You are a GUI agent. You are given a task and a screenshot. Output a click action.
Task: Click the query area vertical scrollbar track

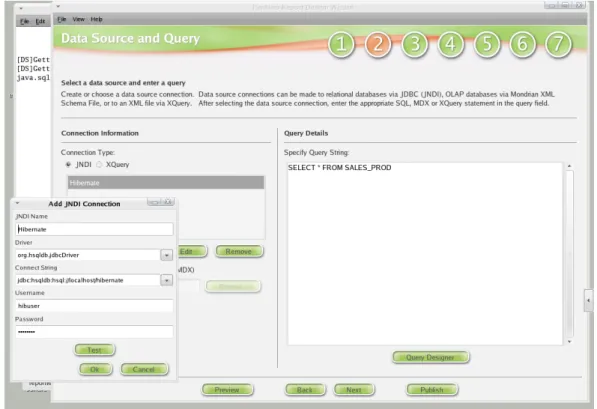570,254
